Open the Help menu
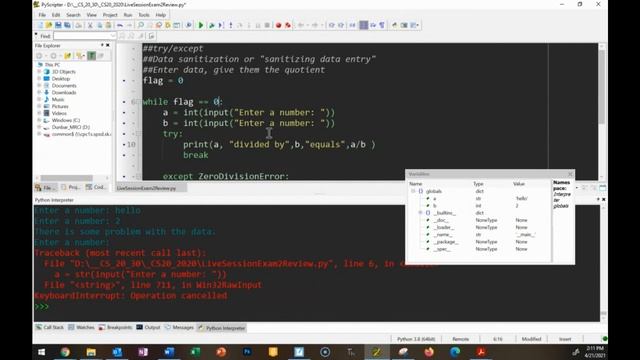640x360 pixels. pos(161,15)
